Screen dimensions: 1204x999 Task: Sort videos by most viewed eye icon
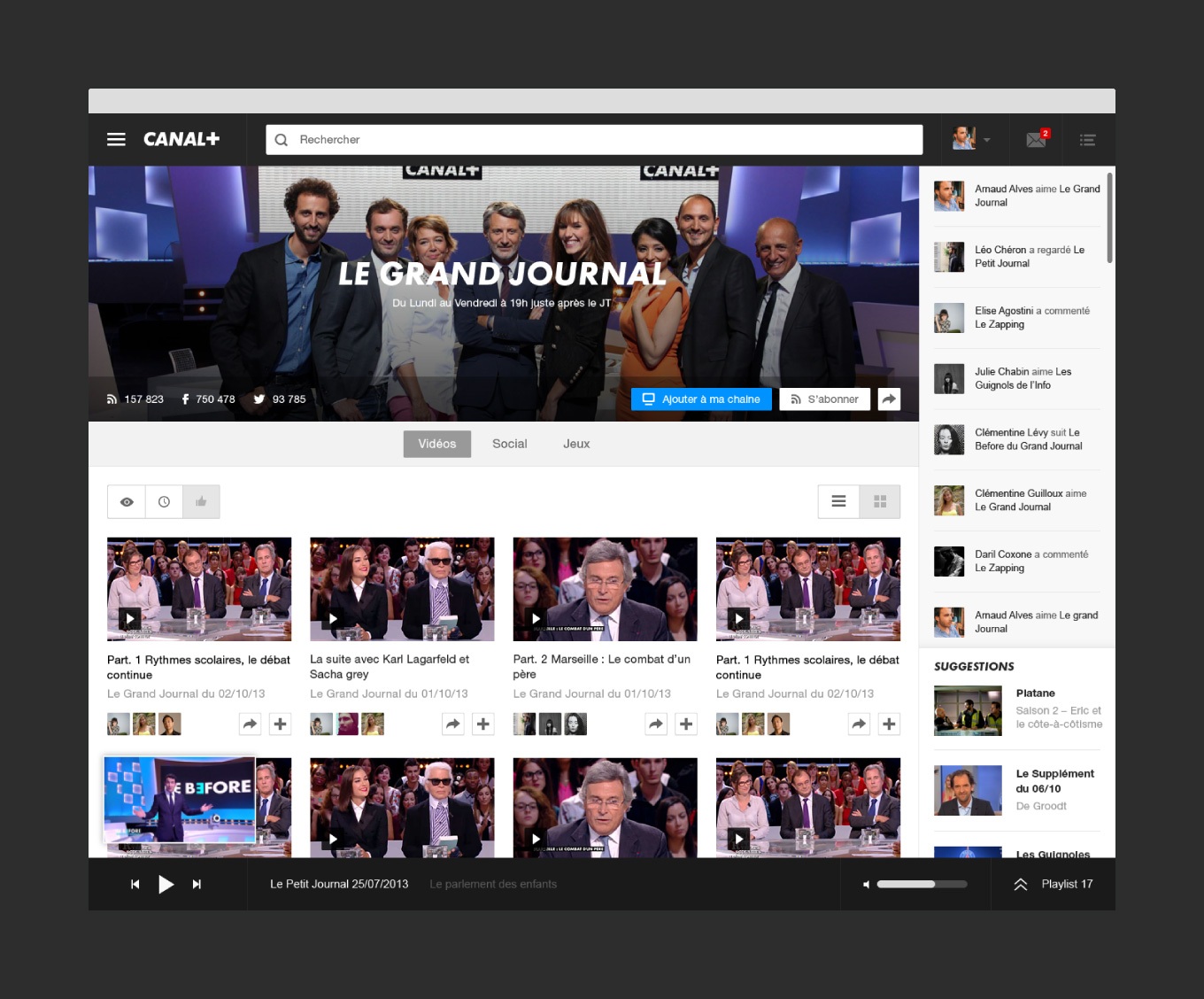click(127, 502)
